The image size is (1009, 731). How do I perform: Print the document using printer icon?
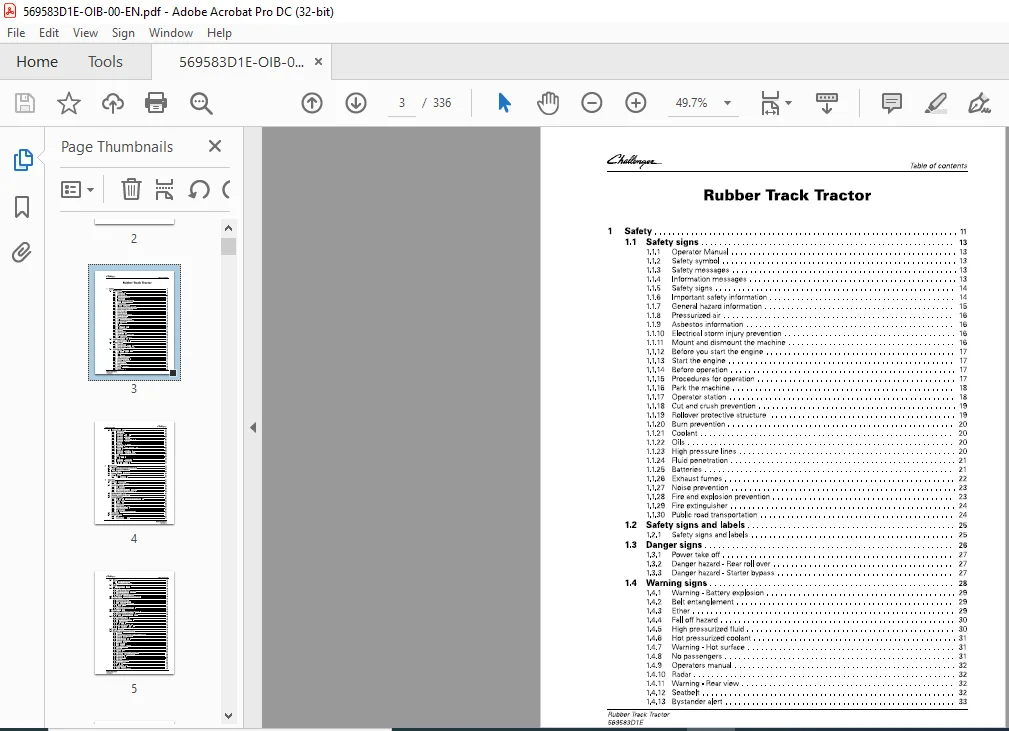point(156,103)
